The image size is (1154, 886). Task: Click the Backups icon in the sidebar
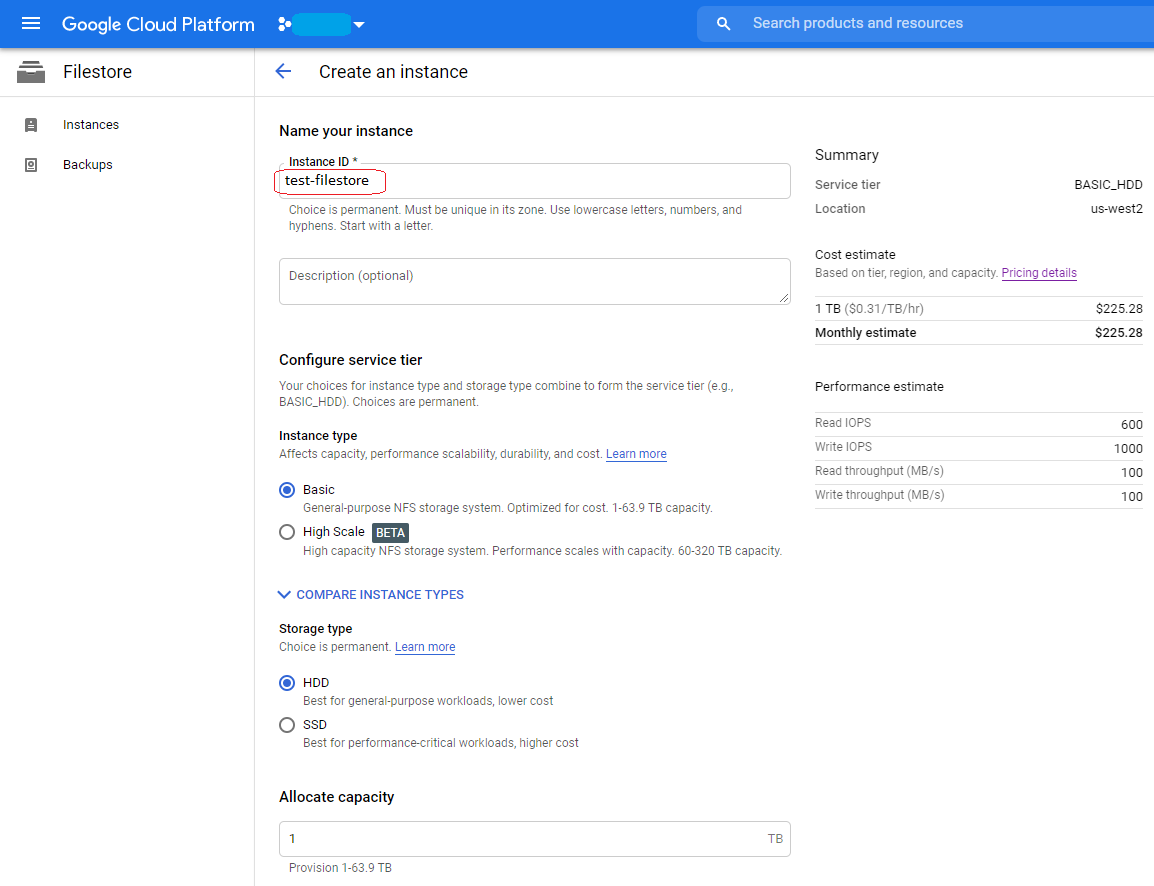point(31,164)
